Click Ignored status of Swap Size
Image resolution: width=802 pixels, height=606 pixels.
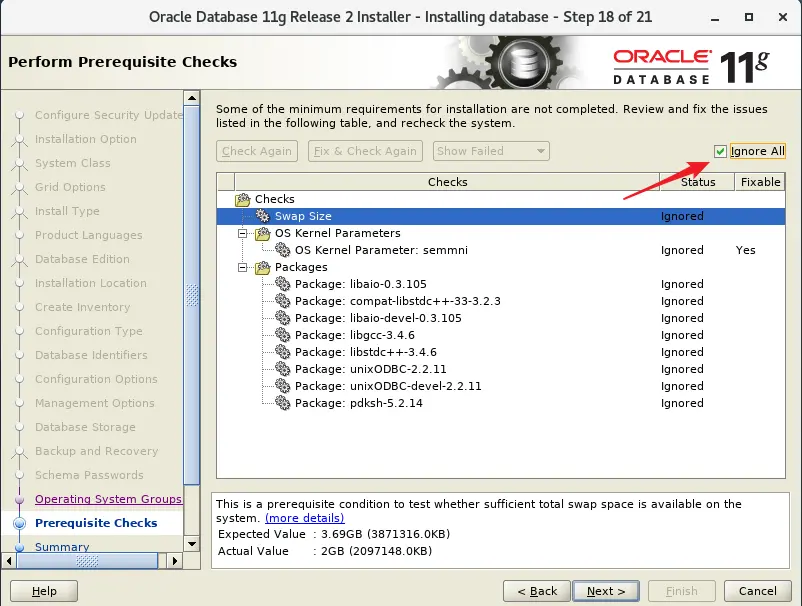(x=682, y=216)
